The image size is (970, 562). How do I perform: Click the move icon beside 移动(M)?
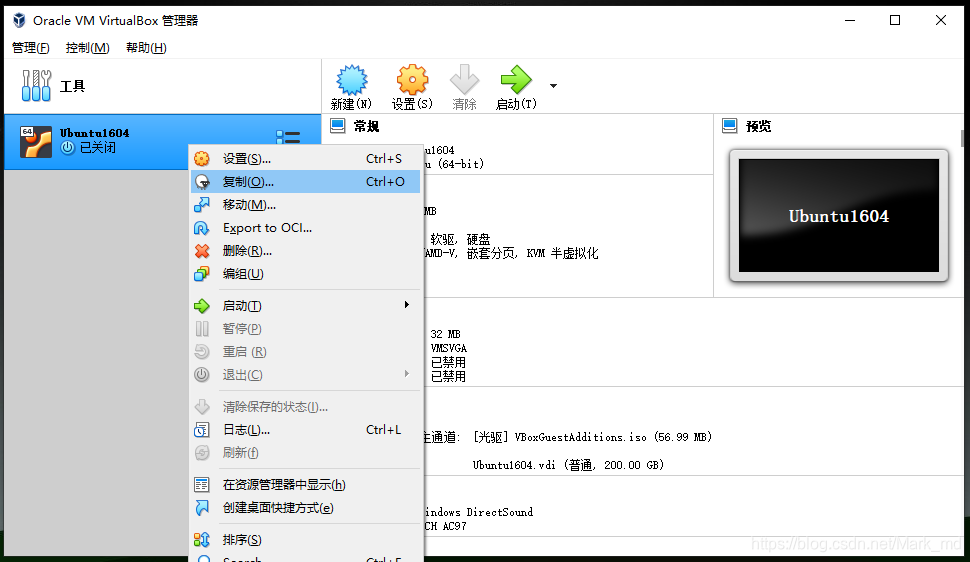point(202,205)
